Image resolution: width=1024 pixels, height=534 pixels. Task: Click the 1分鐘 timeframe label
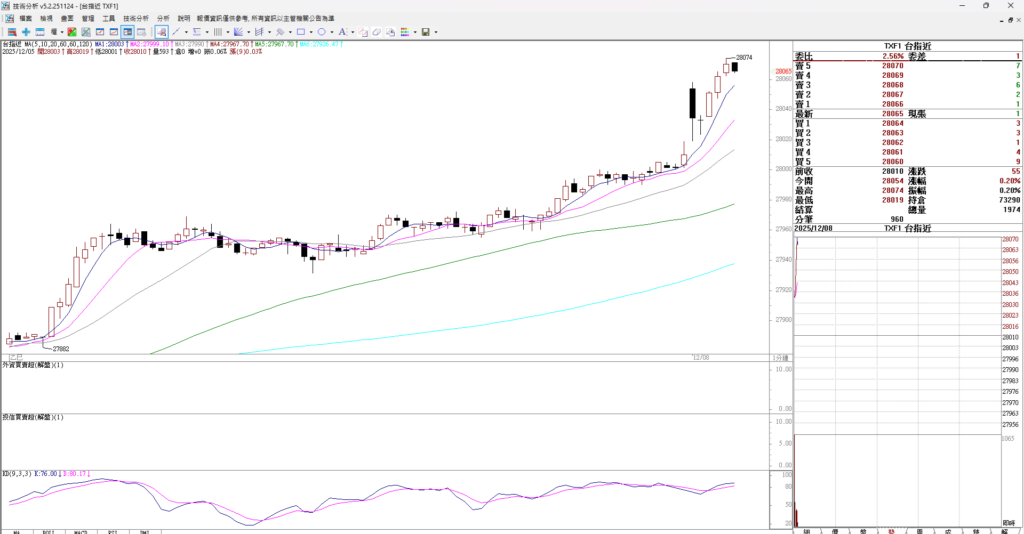pos(779,357)
